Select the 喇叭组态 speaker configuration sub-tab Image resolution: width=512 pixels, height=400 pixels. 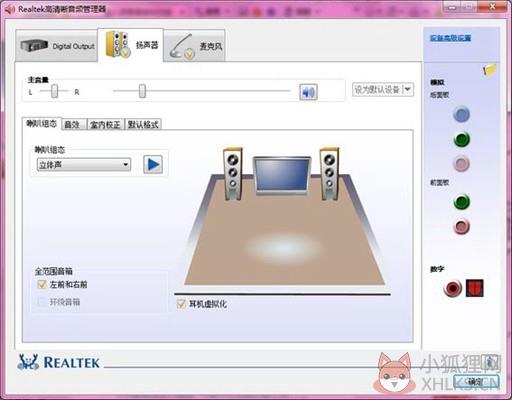[42, 124]
